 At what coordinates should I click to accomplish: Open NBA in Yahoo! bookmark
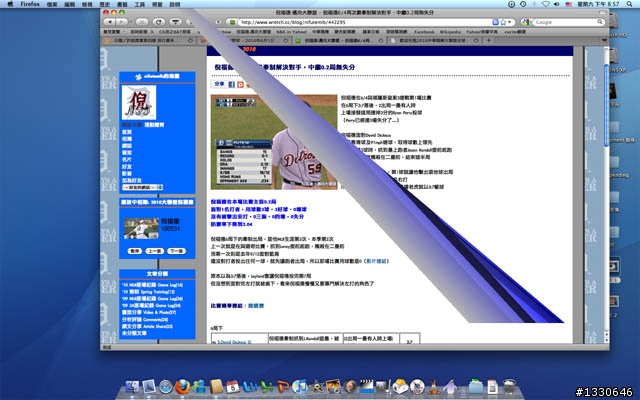291,31
